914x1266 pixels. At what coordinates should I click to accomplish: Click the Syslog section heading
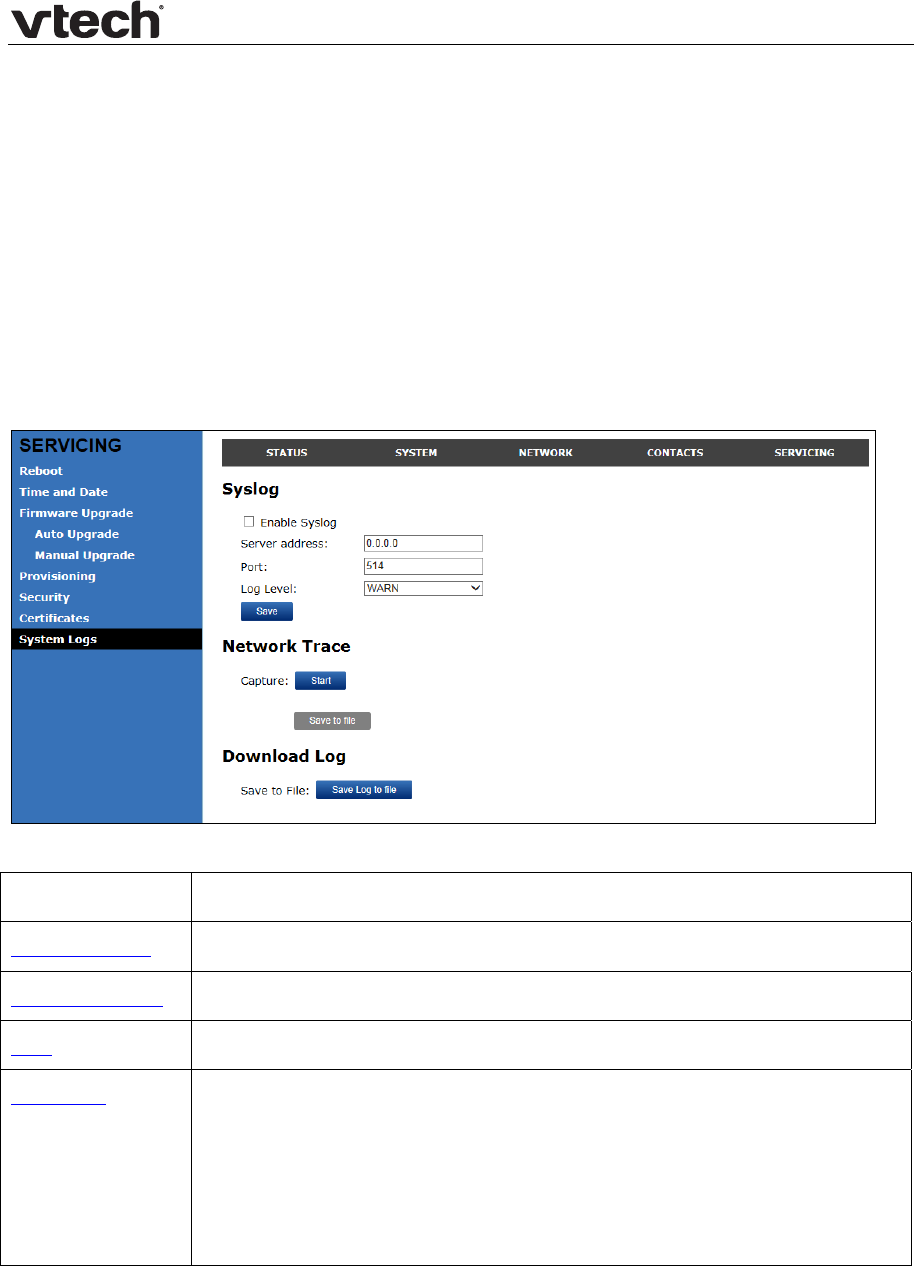(x=251, y=490)
